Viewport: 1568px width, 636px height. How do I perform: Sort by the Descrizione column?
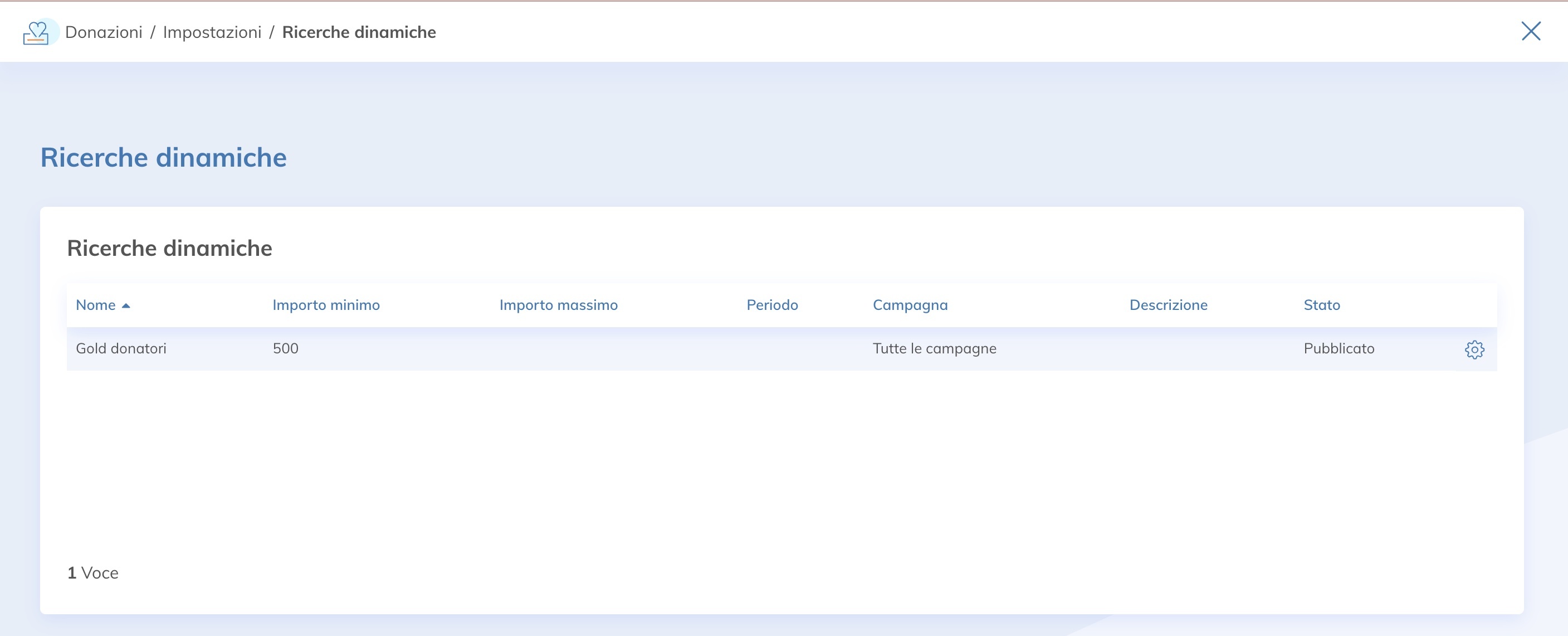[1168, 305]
